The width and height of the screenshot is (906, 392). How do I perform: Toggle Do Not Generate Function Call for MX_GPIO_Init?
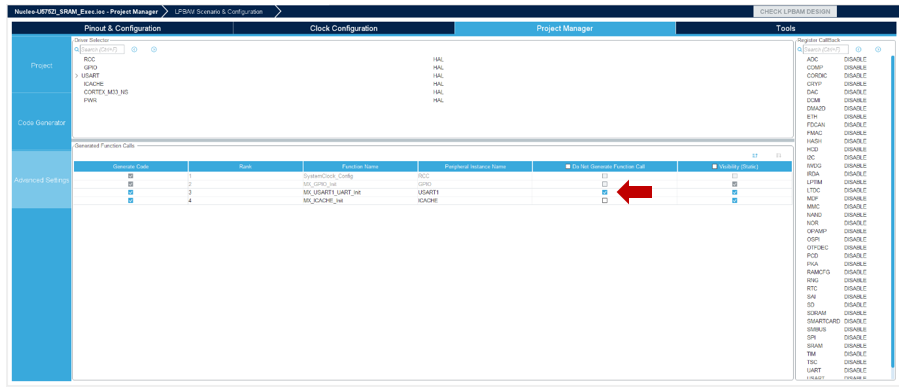605,184
